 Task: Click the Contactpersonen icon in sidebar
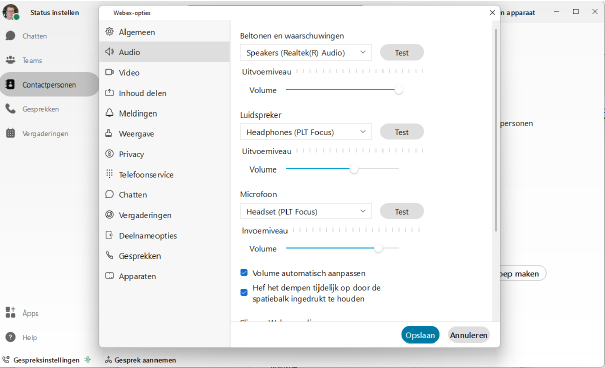tap(10, 84)
